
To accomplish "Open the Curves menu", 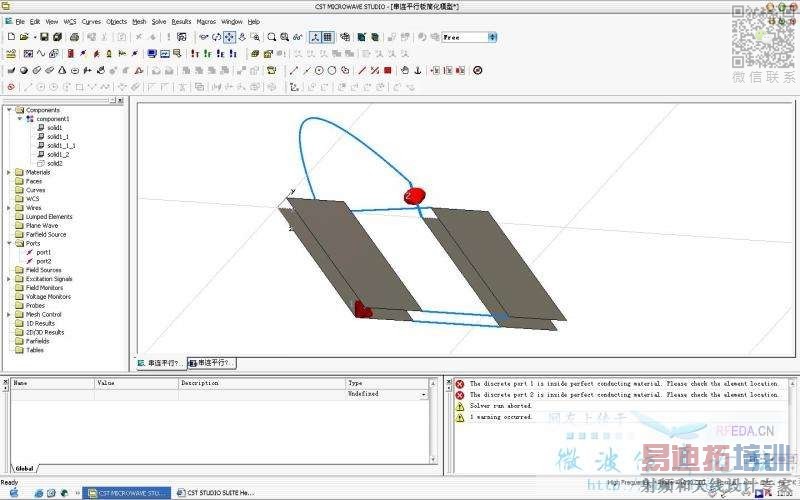I will (91, 21).
